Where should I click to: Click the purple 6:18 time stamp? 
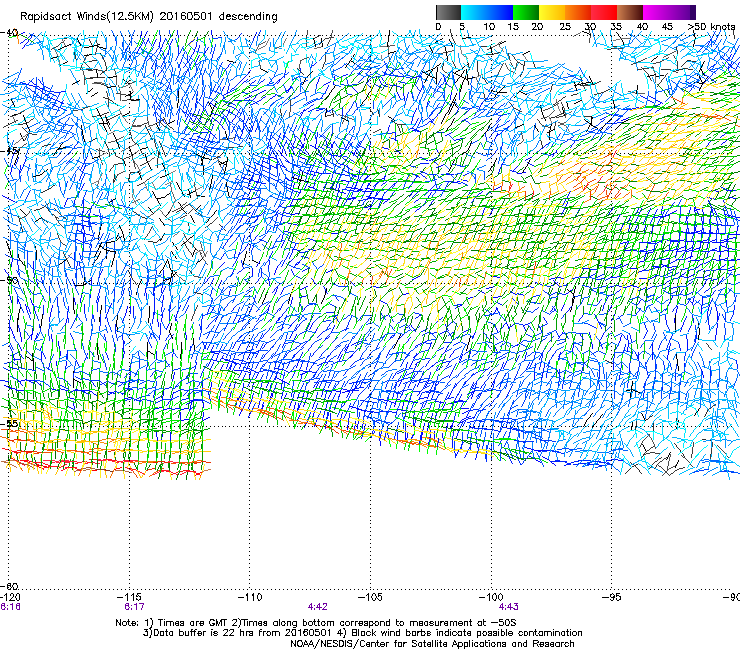coord(10,607)
